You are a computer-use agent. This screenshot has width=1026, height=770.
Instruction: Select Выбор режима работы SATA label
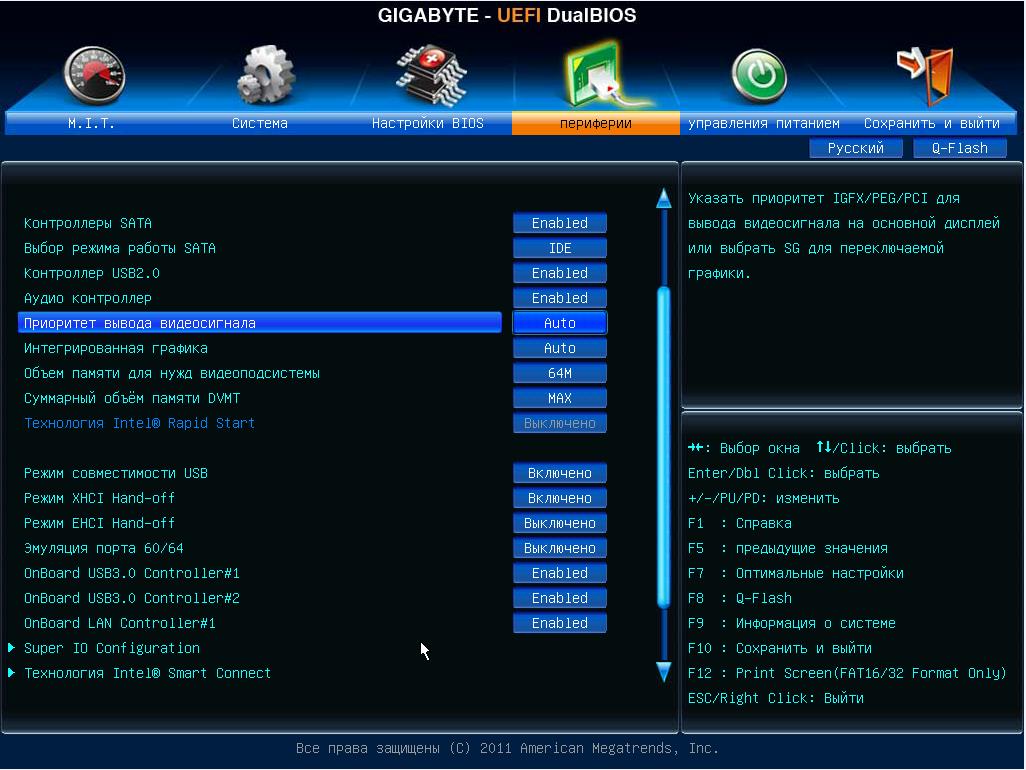[120, 248]
